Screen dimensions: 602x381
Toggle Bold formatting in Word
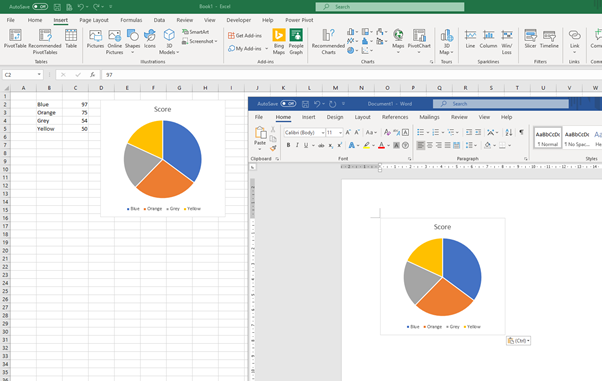[x=288, y=145]
